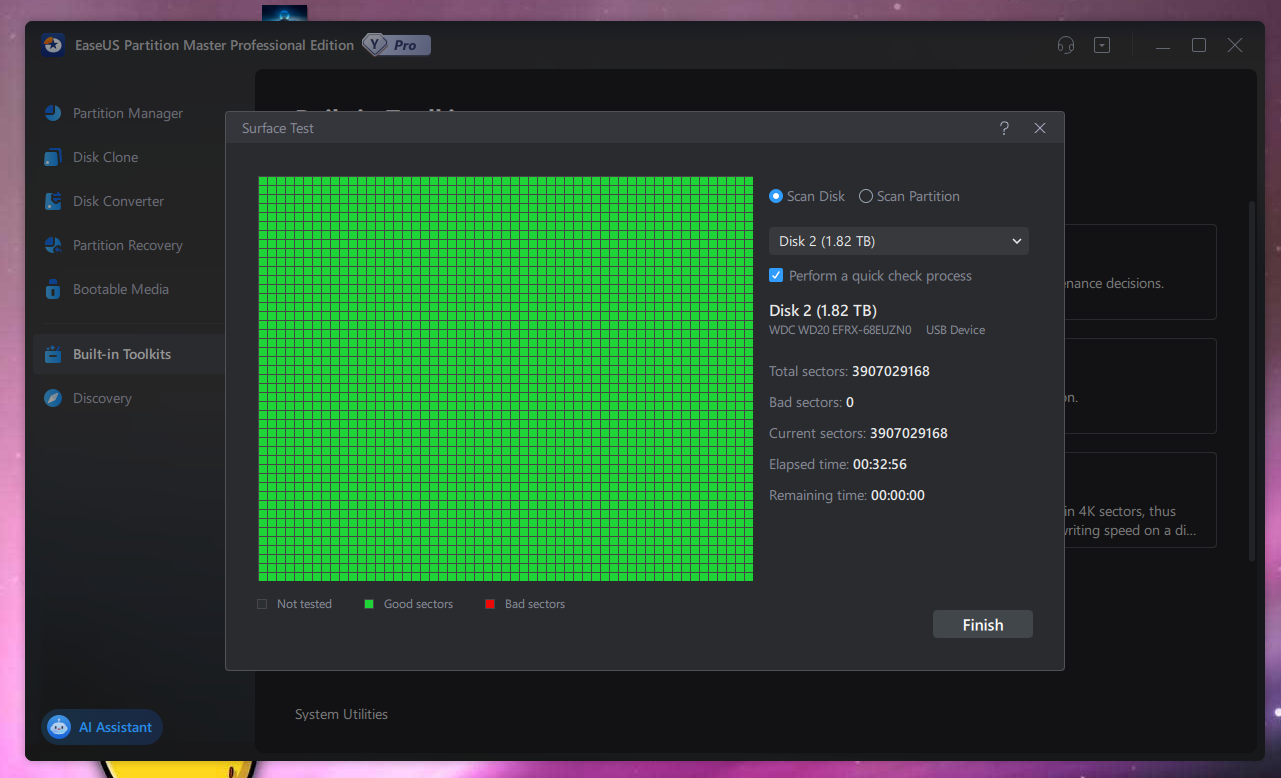Click the Bad sectors count 0

click(x=850, y=402)
